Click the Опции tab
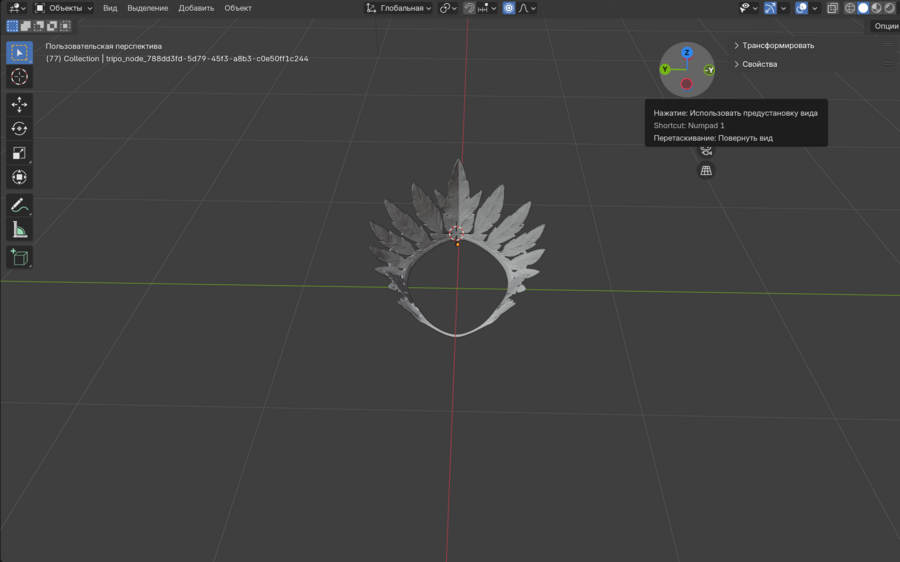Image resolution: width=900 pixels, height=562 pixels. point(885,26)
